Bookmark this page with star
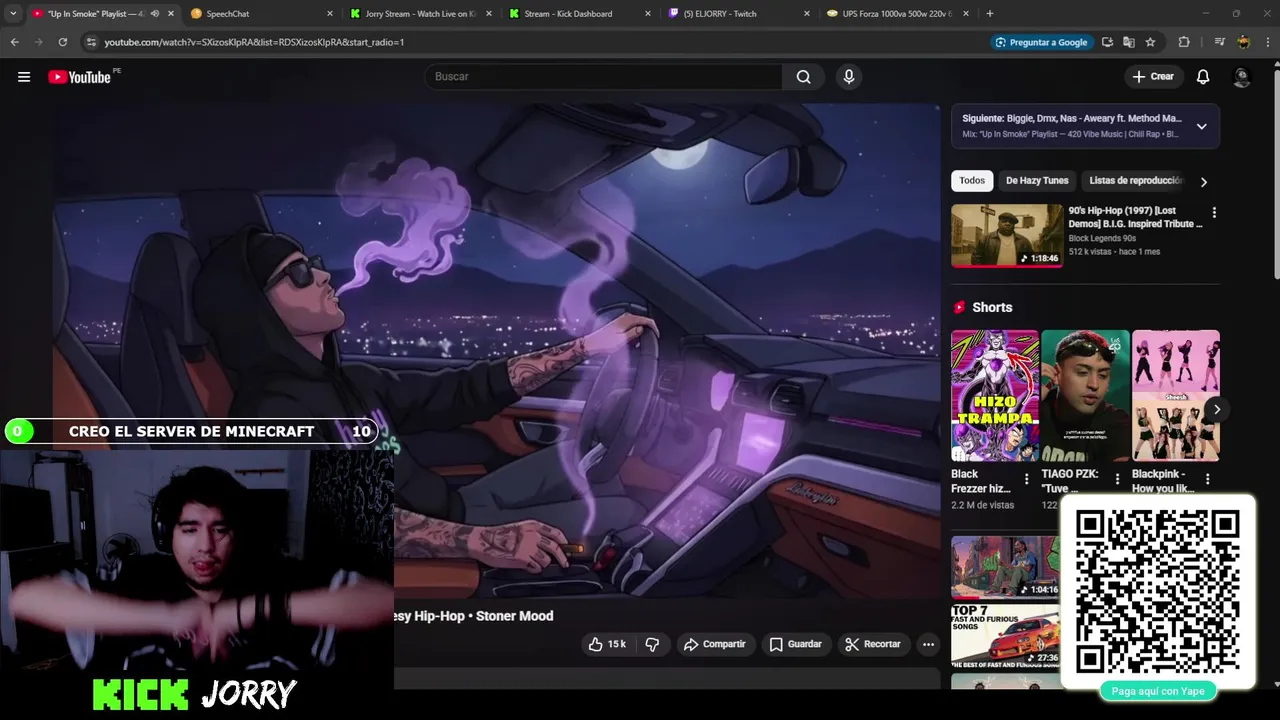 point(1151,42)
